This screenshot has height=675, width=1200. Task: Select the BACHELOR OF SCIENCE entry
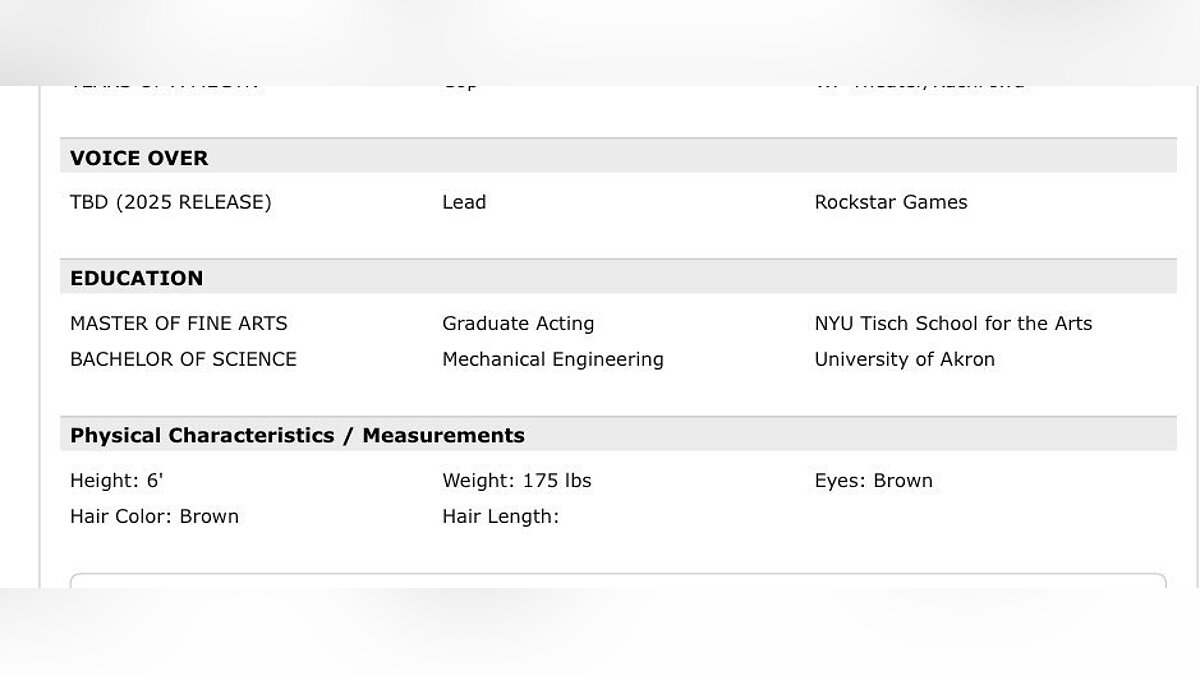point(183,359)
